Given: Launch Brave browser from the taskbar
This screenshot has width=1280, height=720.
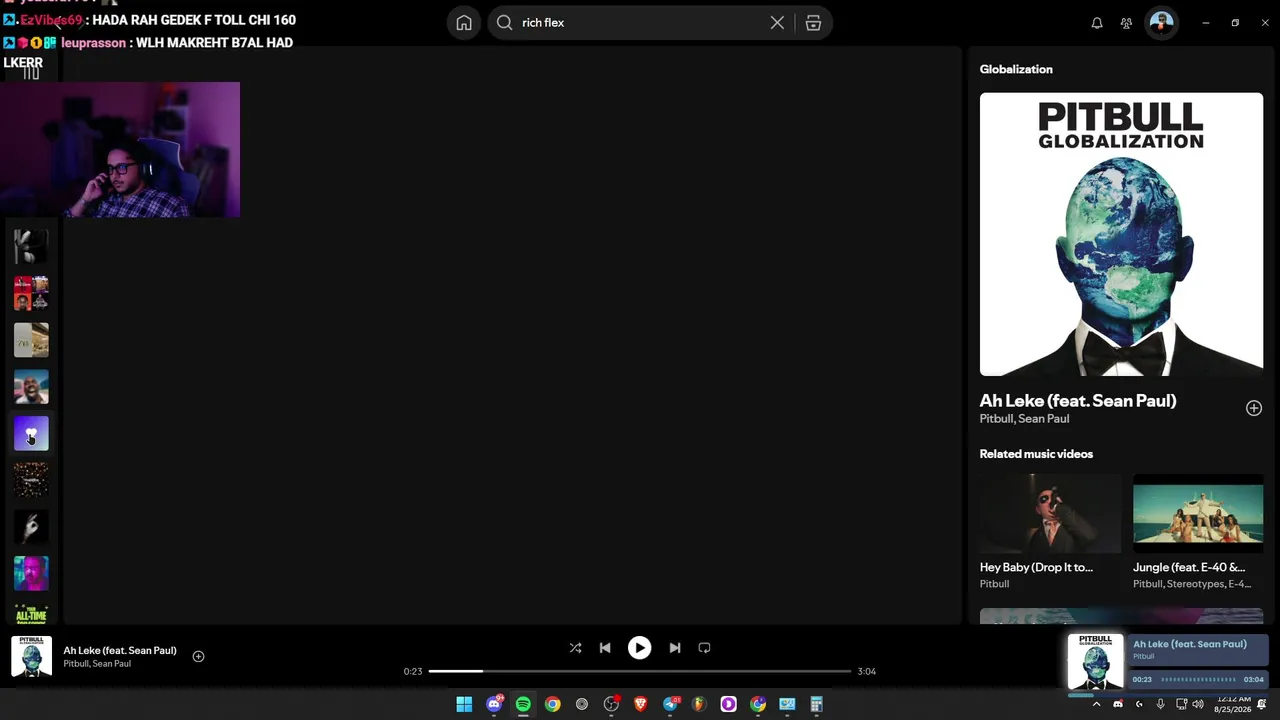Looking at the screenshot, I should coord(641,704).
